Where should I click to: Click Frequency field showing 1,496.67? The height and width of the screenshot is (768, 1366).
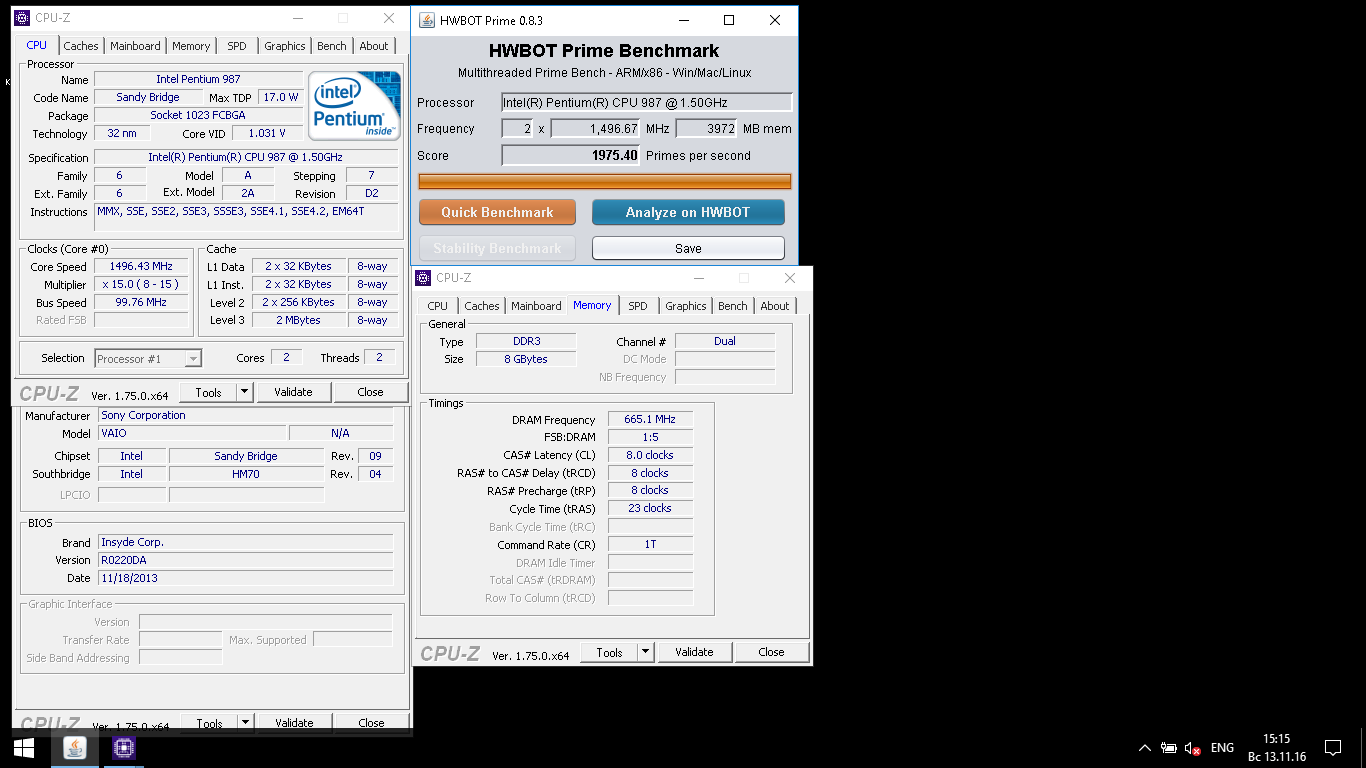pyautogui.click(x=595, y=128)
